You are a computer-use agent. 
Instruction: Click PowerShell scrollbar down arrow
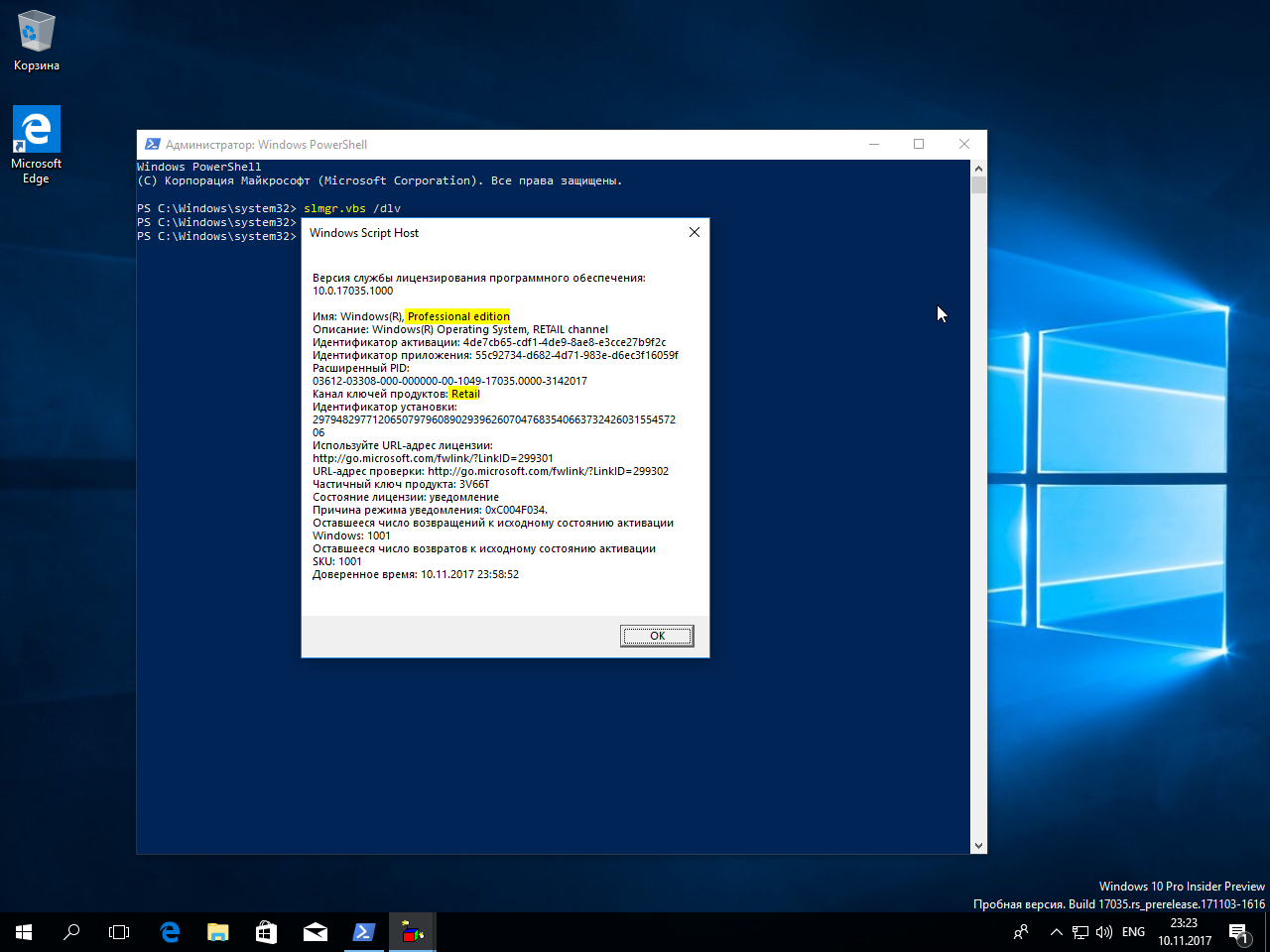pyautogui.click(x=979, y=846)
